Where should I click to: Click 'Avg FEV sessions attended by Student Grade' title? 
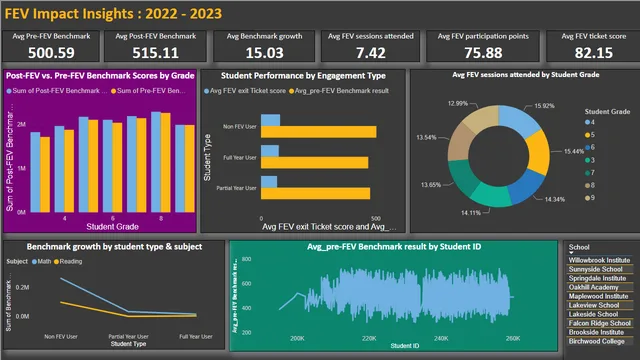click(x=526, y=75)
